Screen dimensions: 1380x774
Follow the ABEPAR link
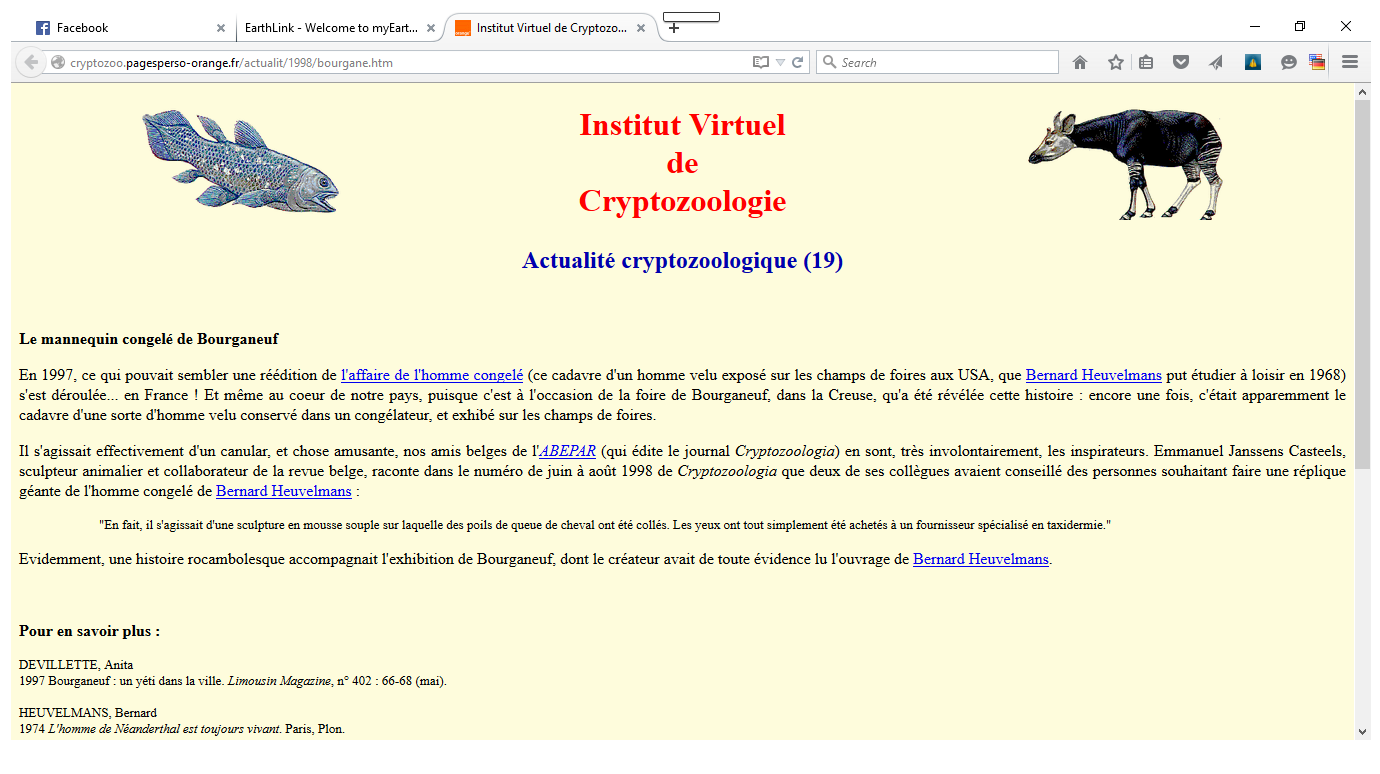[568, 451]
